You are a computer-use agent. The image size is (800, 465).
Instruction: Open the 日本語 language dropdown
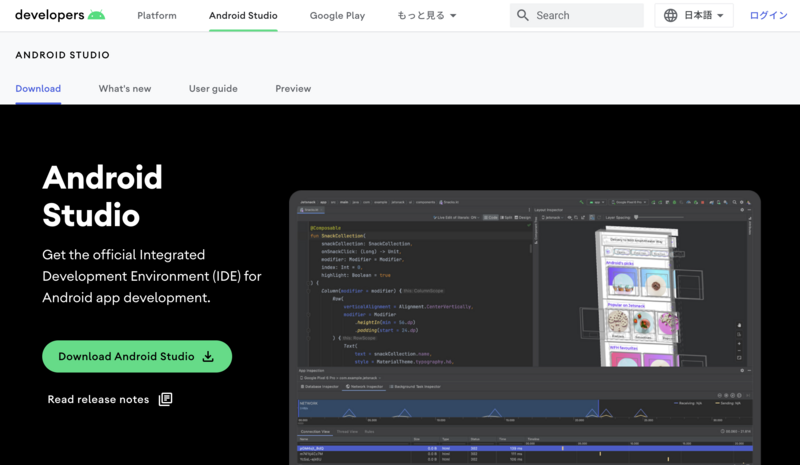(x=694, y=15)
